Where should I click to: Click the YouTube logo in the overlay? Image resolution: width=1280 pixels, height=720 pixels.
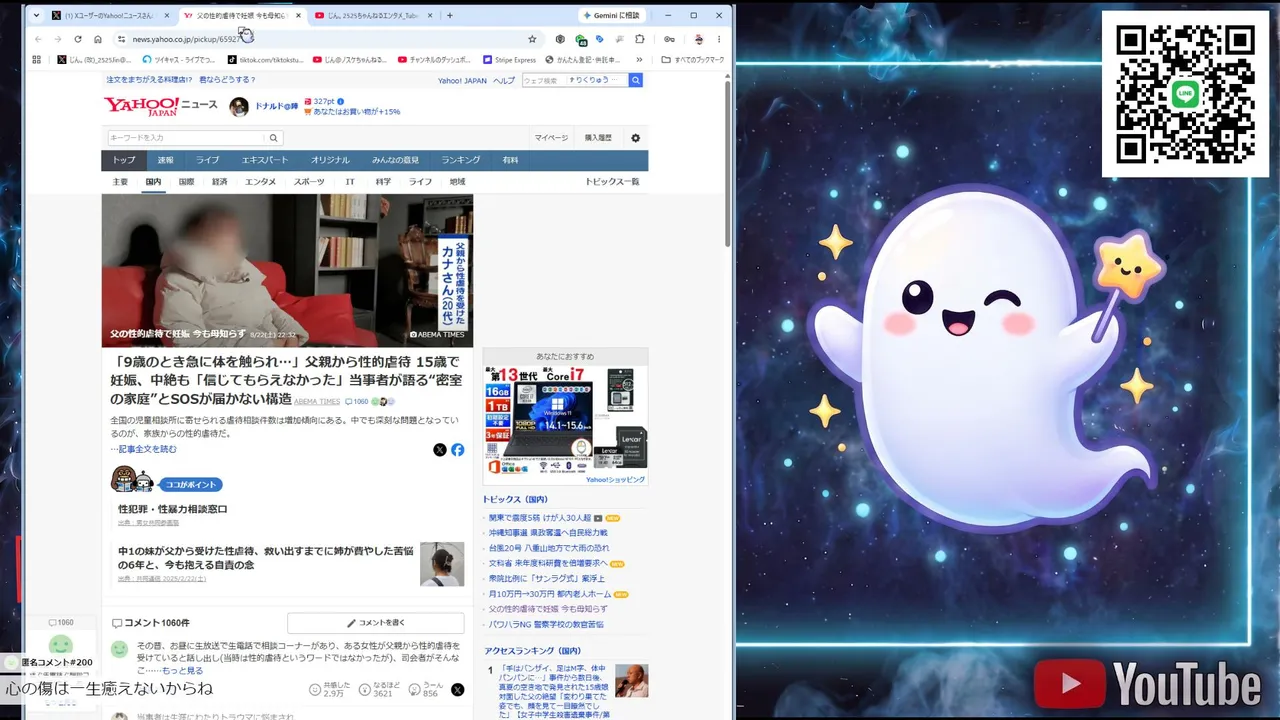[1147, 685]
